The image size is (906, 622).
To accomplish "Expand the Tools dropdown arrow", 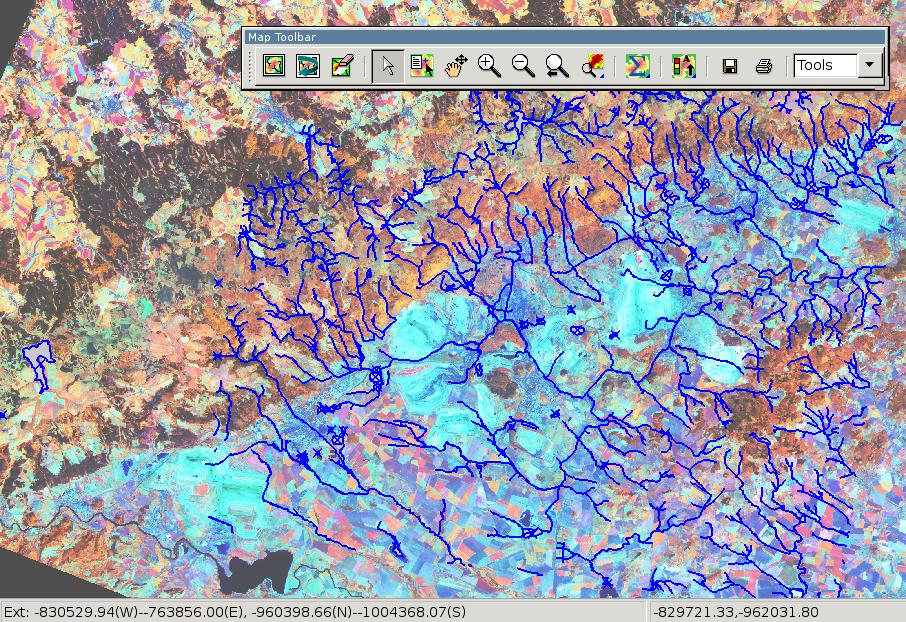I will pyautogui.click(x=870, y=66).
